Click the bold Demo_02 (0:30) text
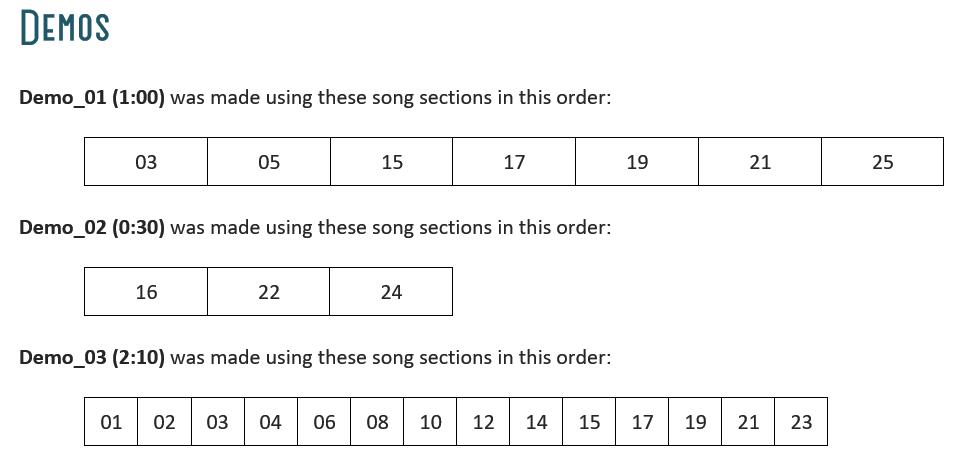The image size is (967, 457). [x=93, y=228]
